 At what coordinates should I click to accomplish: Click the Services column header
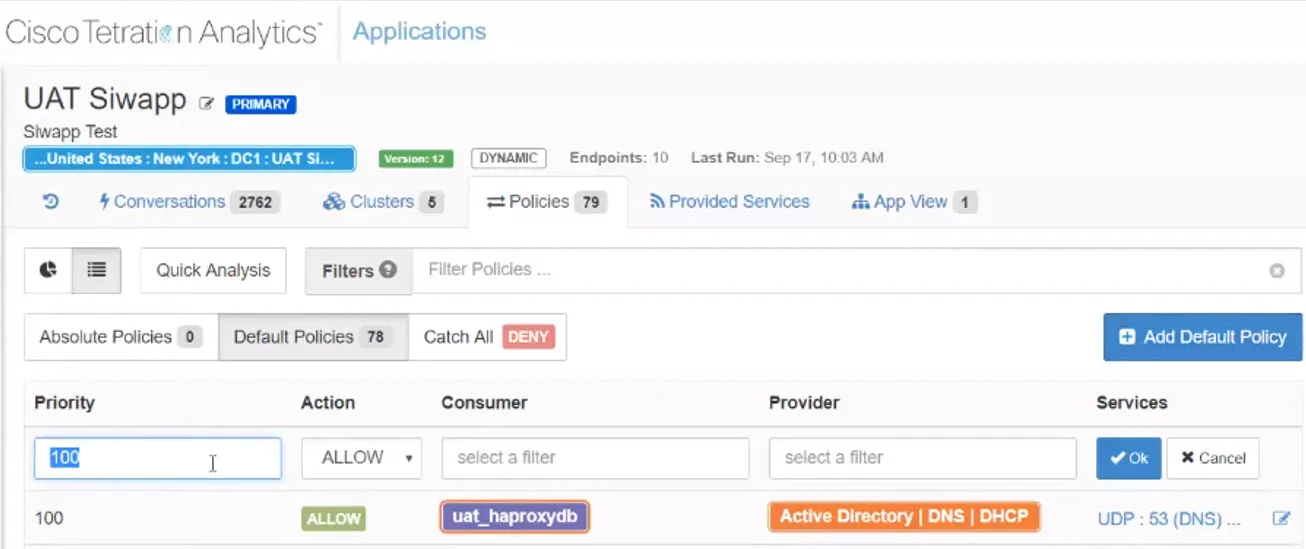[1132, 403]
